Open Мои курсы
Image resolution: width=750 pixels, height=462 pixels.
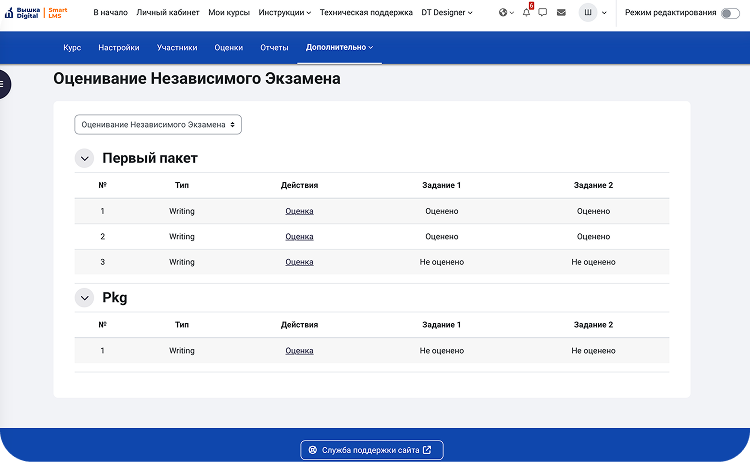(x=229, y=12)
